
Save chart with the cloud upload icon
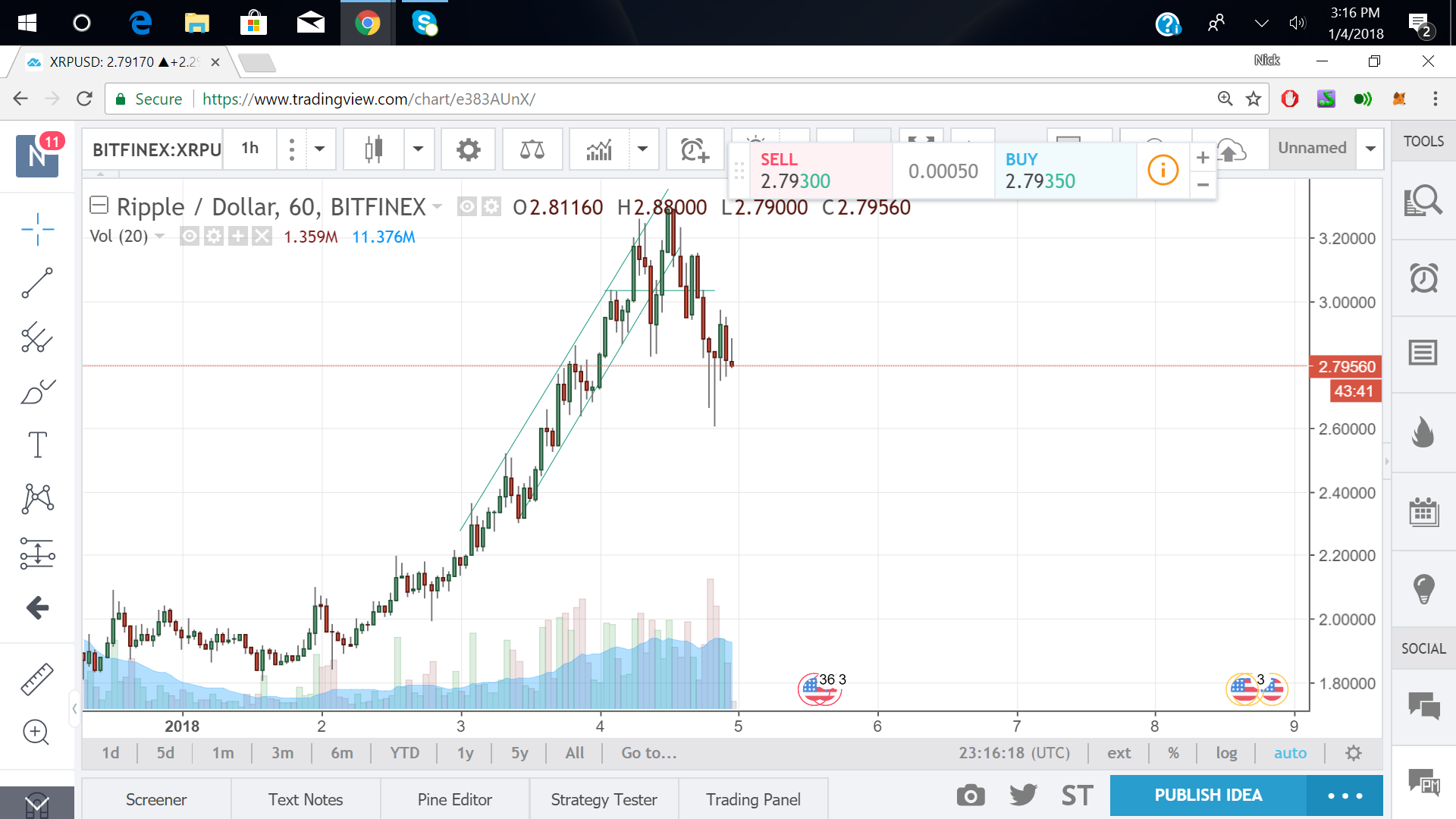tap(1232, 149)
